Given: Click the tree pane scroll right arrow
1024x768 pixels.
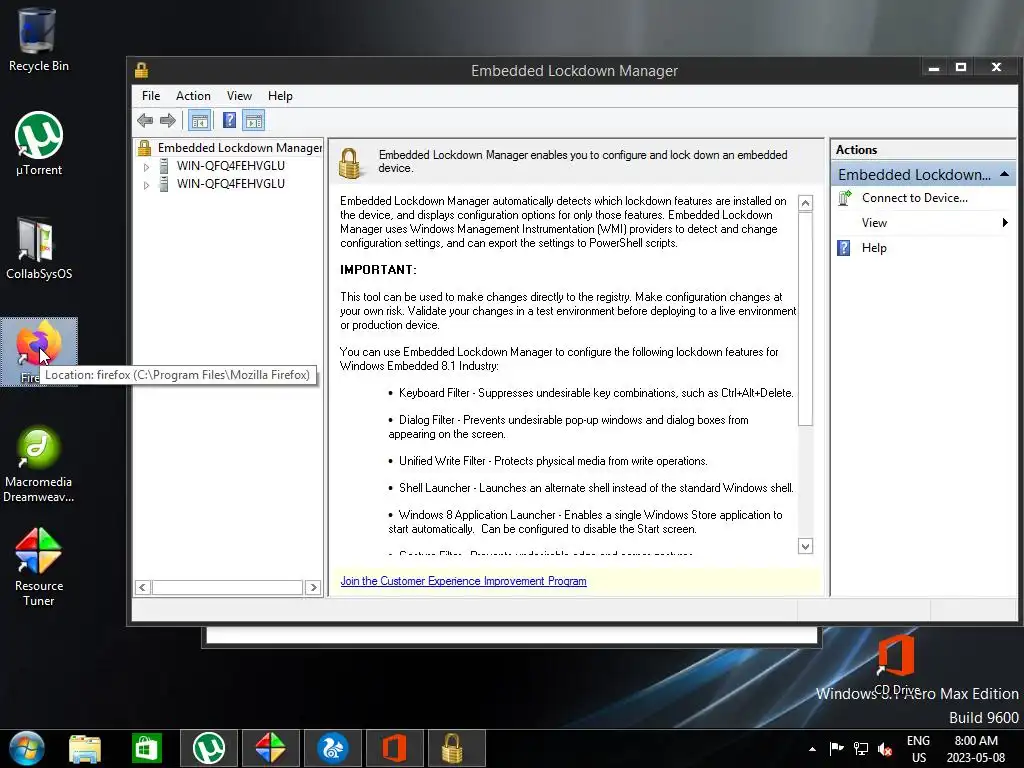Looking at the screenshot, I should pos(313,587).
